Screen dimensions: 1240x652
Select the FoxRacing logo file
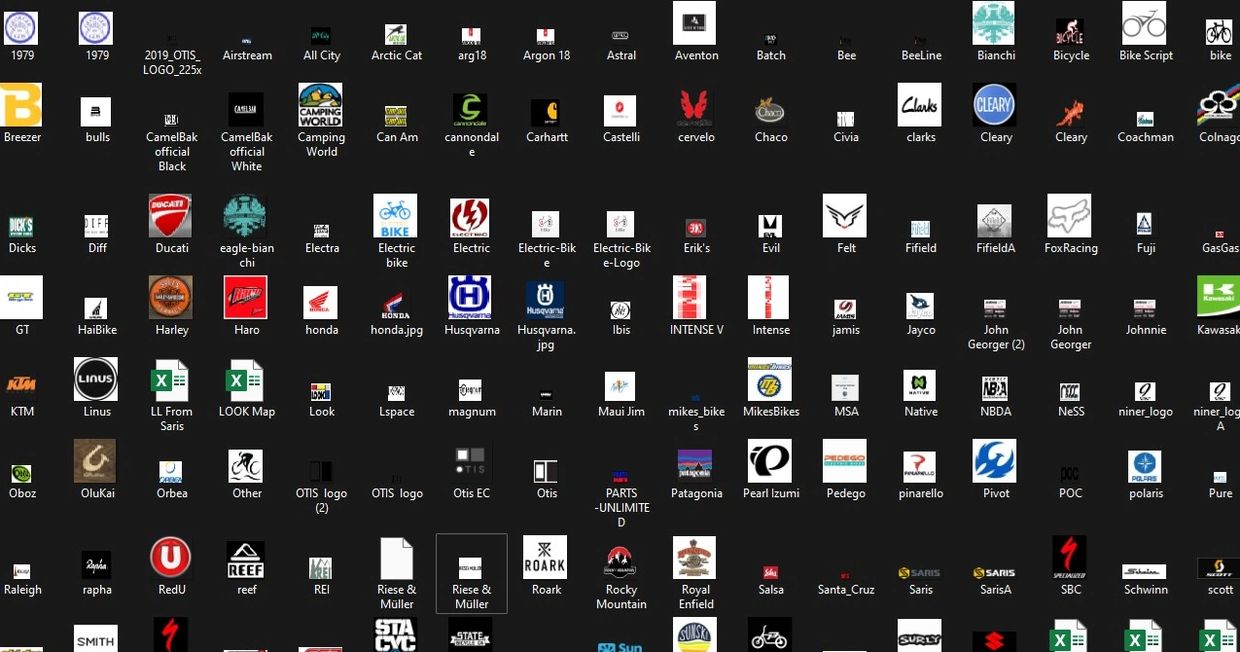click(1070, 216)
